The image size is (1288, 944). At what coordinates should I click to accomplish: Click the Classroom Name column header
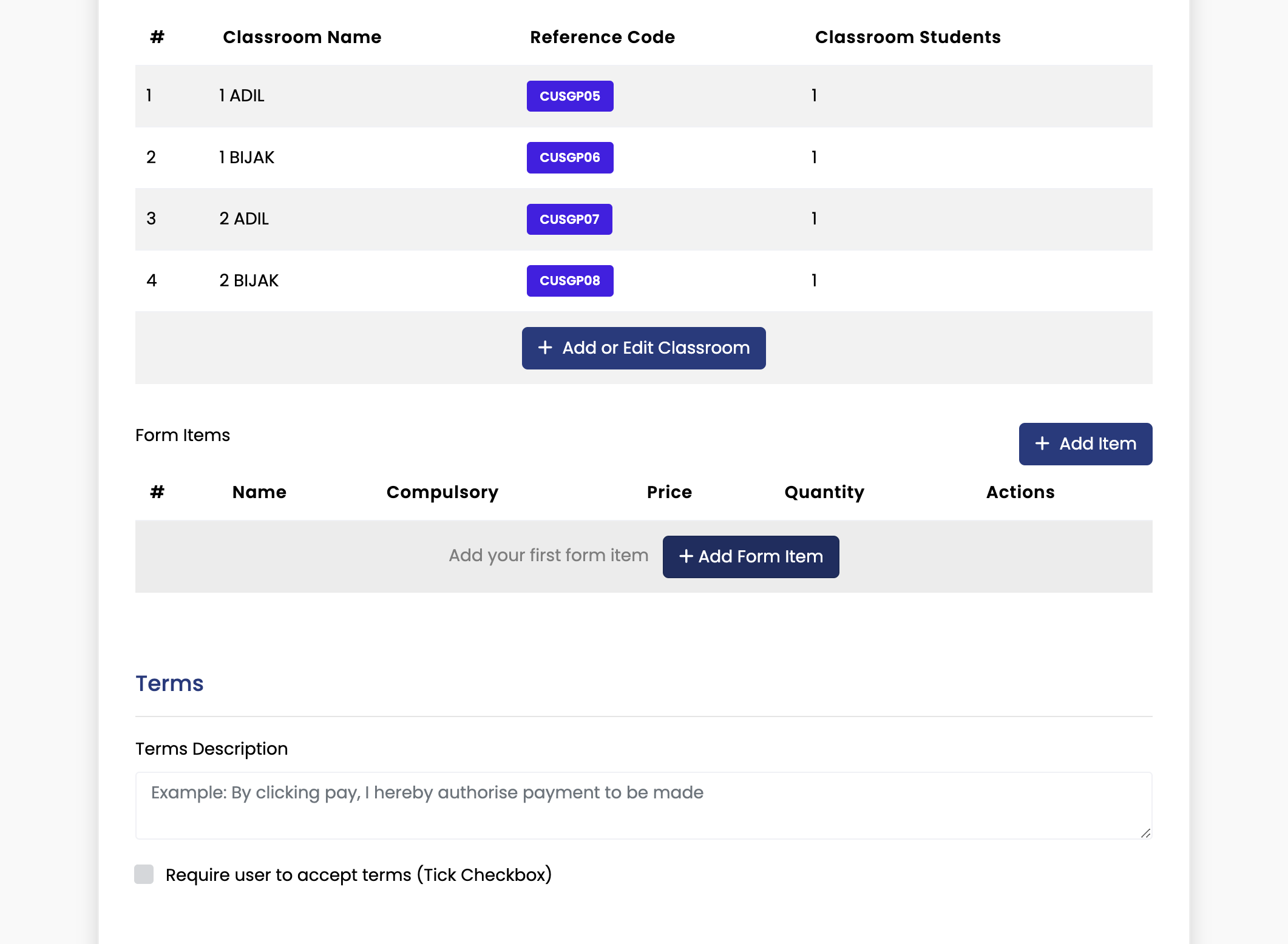(x=302, y=37)
